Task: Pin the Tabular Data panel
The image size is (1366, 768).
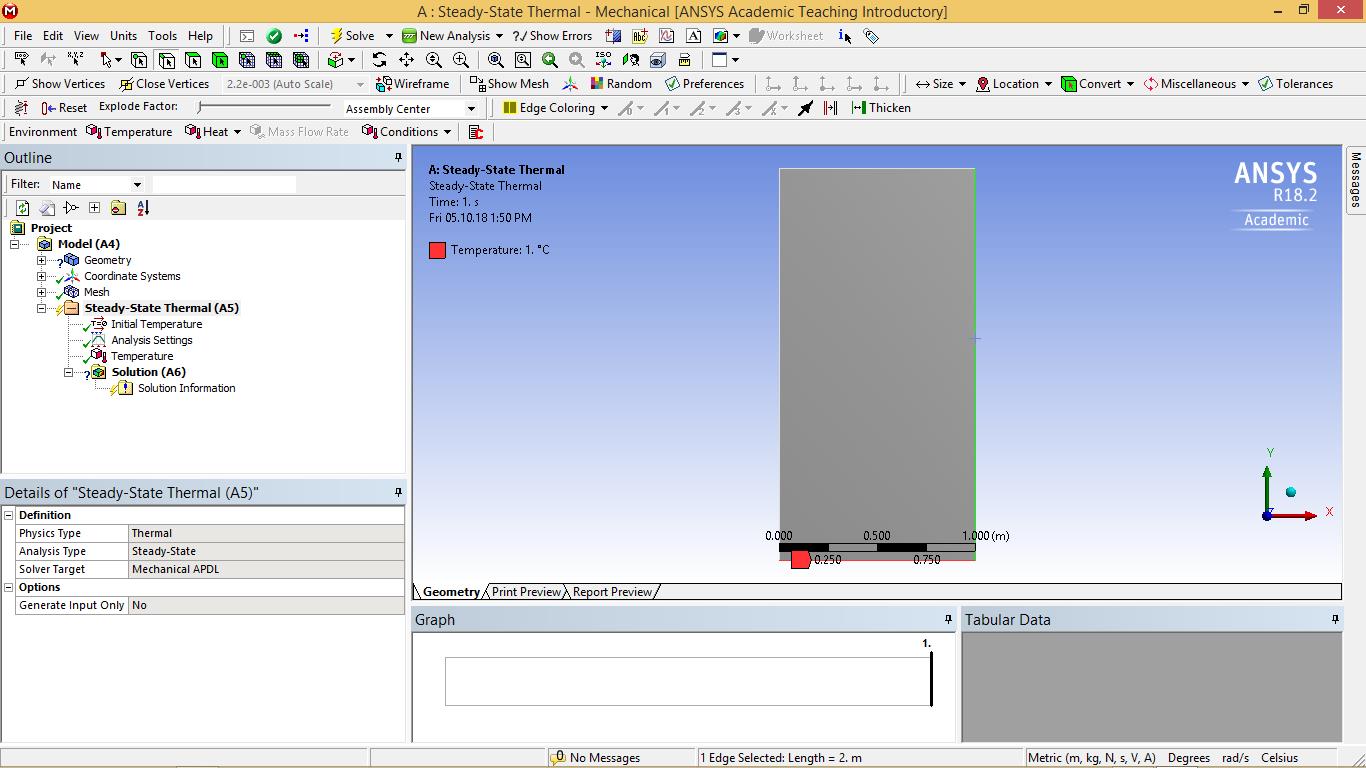Action: click(1335, 620)
